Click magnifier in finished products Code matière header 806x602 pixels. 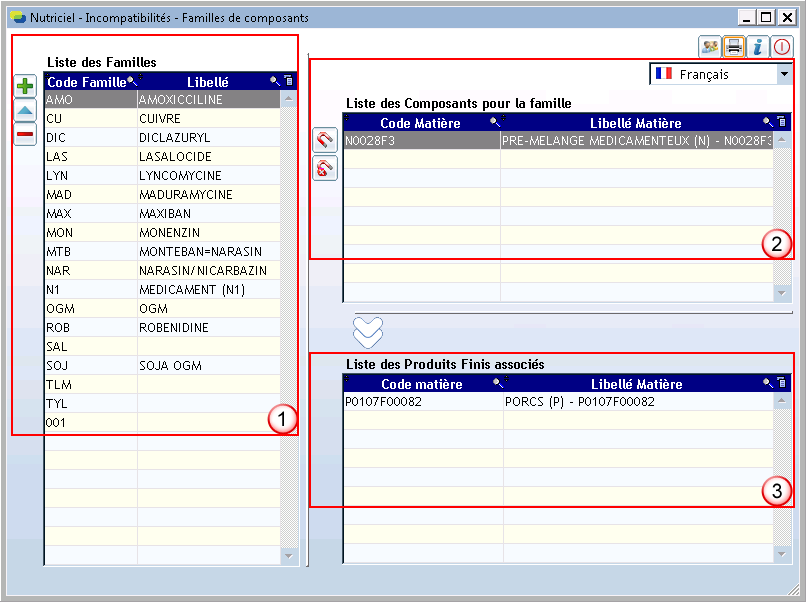tap(498, 382)
